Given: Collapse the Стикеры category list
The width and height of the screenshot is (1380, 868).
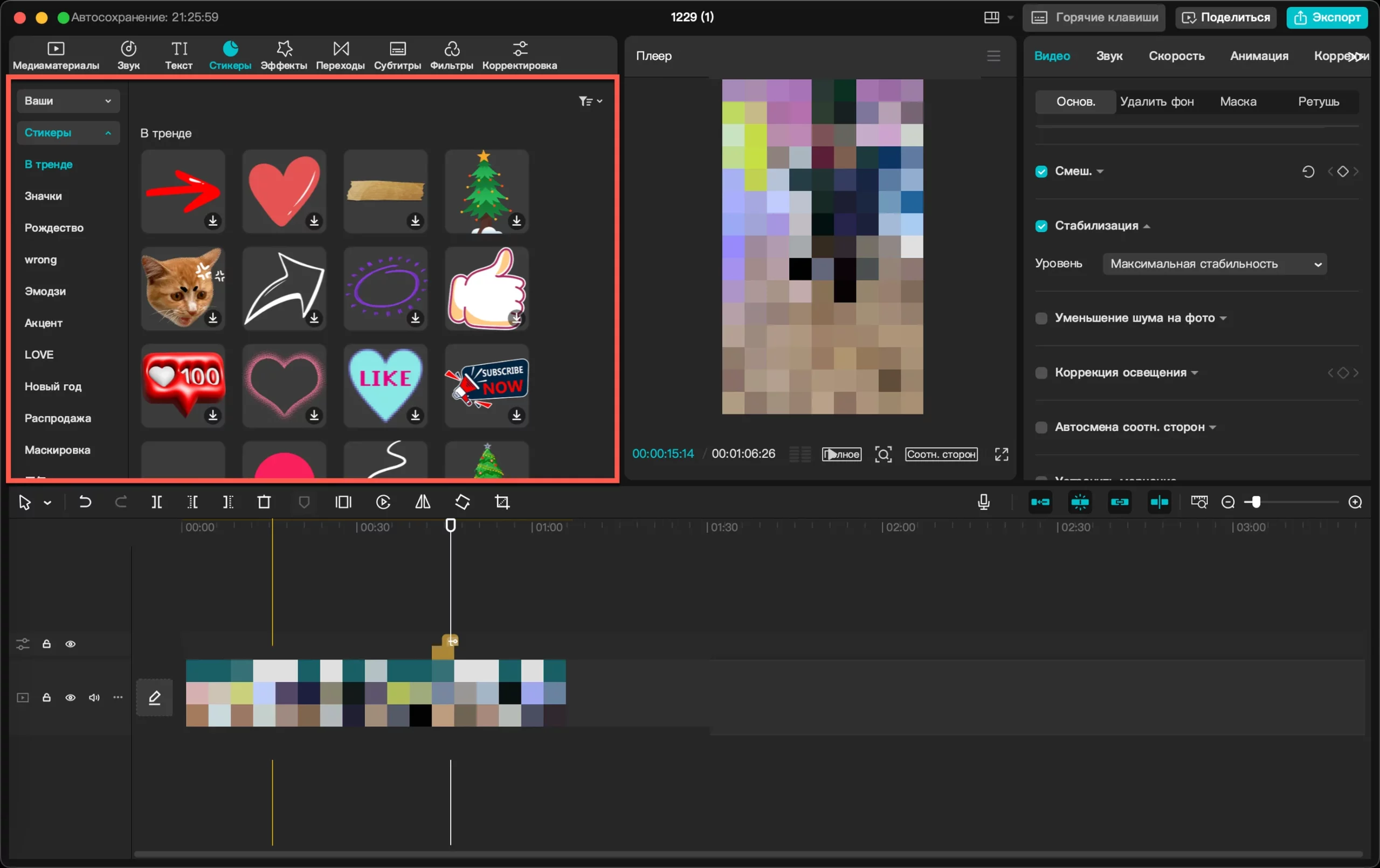Looking at the screenshot, I should pos(67,133).
